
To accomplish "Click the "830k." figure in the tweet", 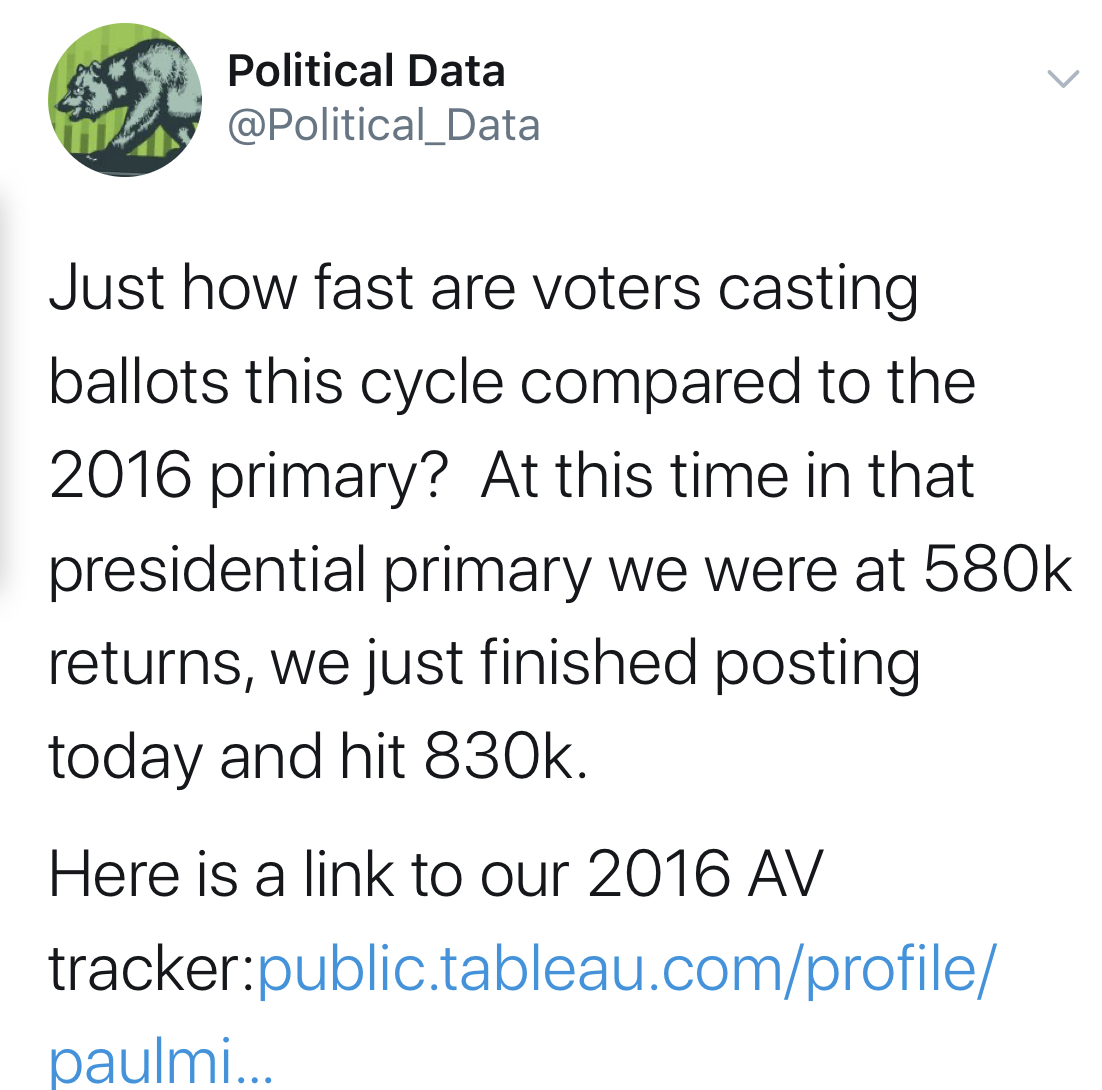I will [x=506, y=757].
